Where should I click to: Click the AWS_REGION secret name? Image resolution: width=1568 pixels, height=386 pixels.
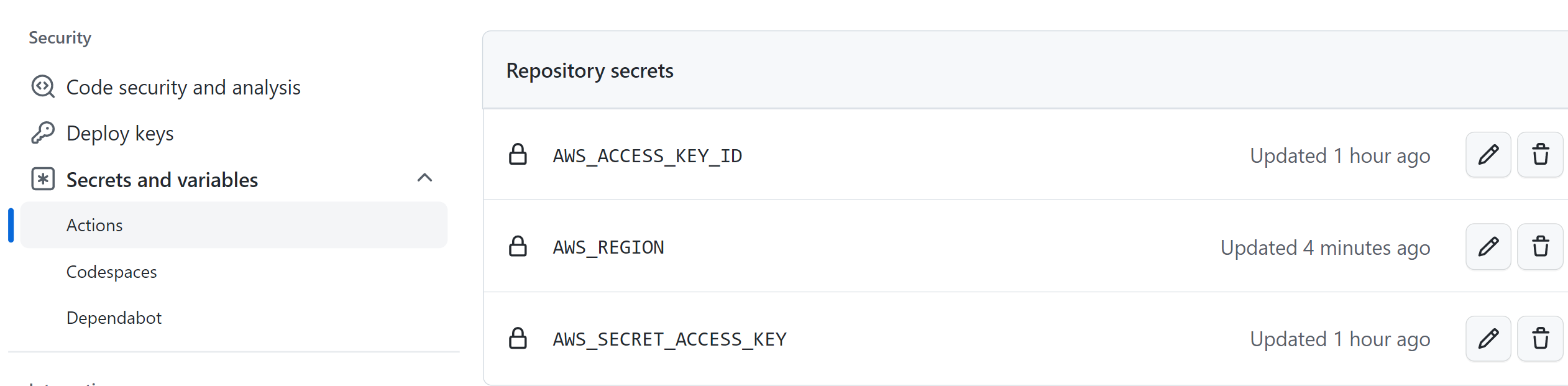click(608, 247)
